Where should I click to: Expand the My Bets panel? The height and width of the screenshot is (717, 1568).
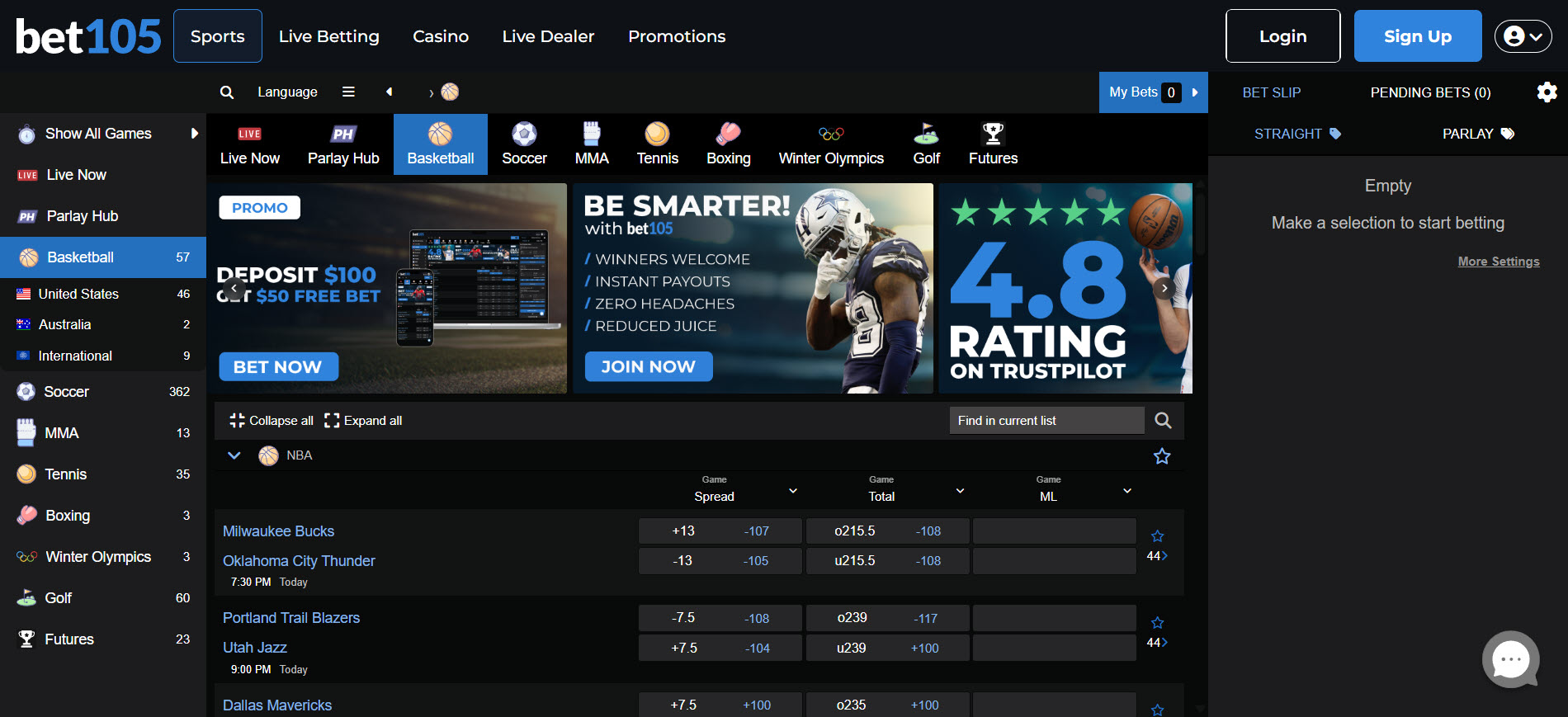pos(1154,92)
